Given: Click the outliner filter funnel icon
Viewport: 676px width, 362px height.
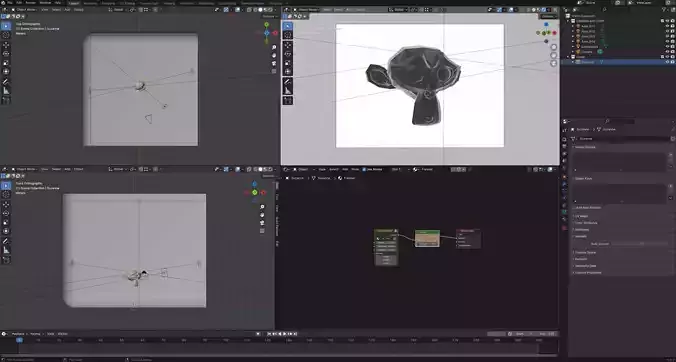Looking at the screenshot, I should [664, 9].
